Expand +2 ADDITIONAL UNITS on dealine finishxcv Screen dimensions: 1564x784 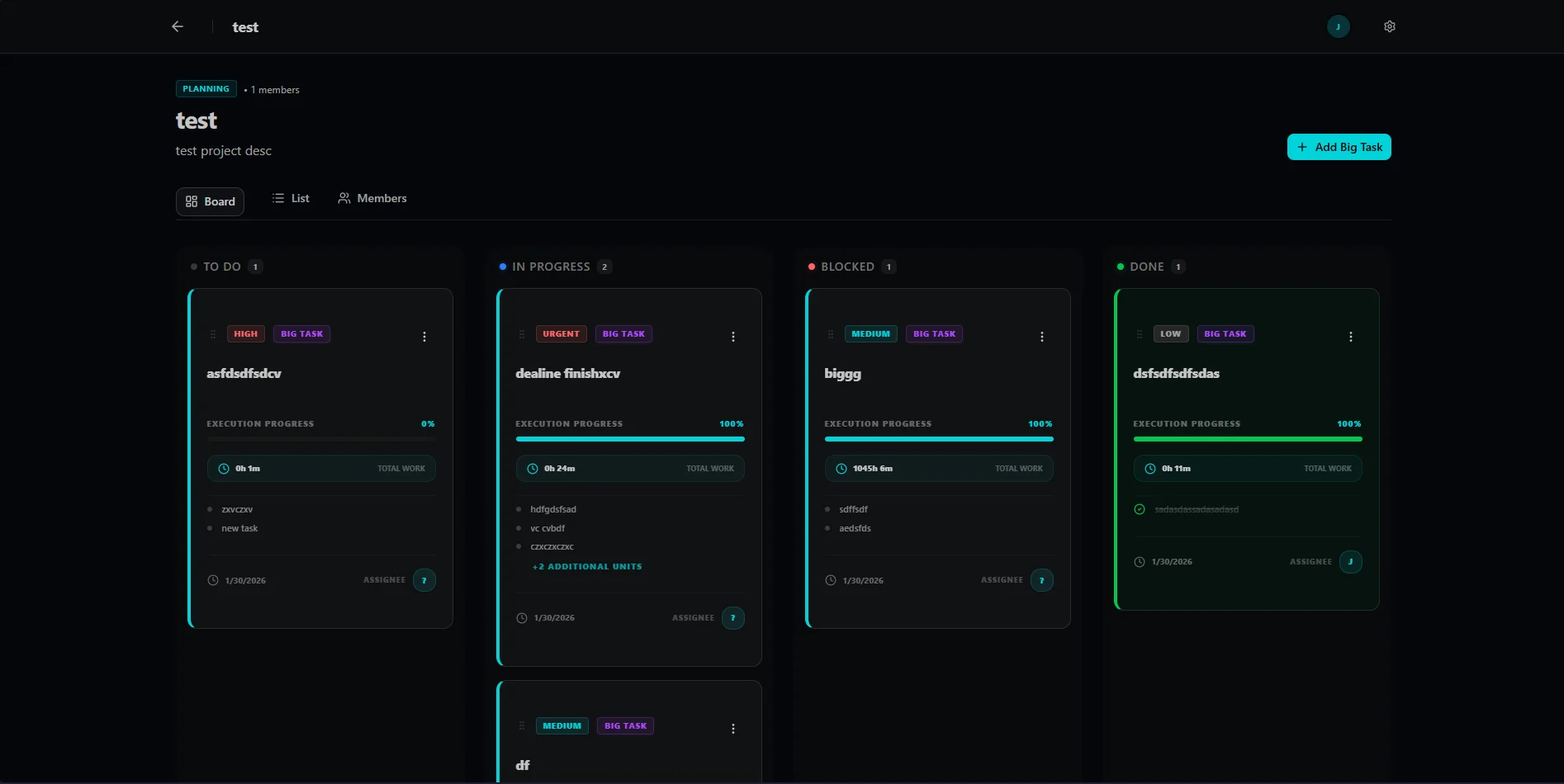coord(587,567)
